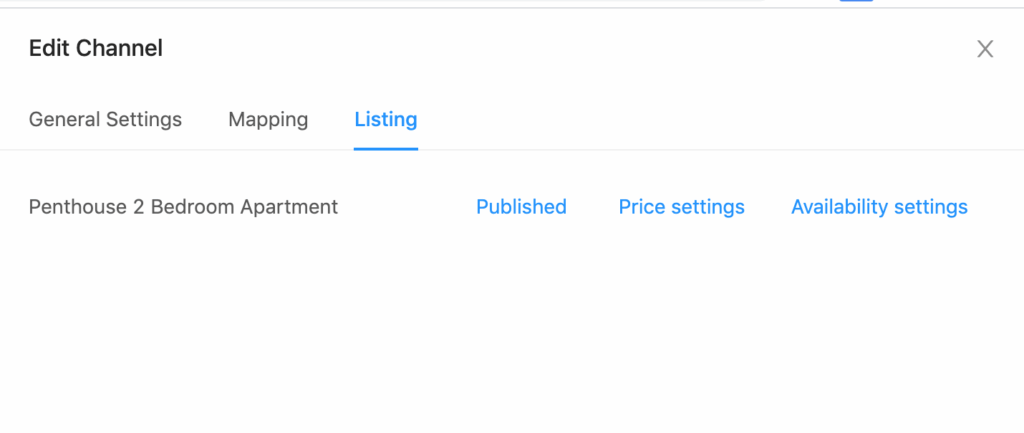The image size is (1024, 433).
Task: Select the Listing tab
Action: pos(386,120)
